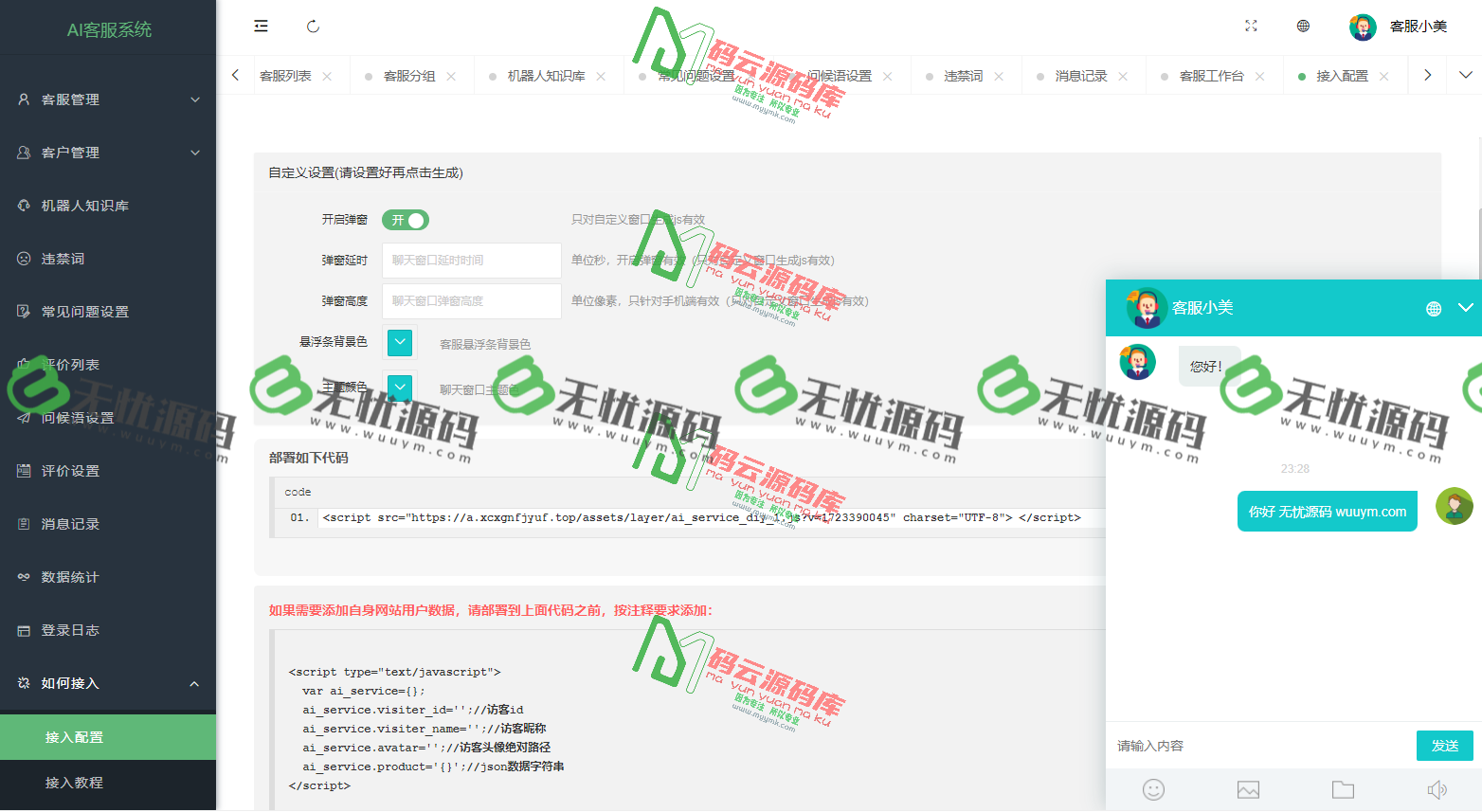The height and width of the screenshot is (812, 1482).
Task: Click the 弹窗延时 input field
Action: coord(471,260)
